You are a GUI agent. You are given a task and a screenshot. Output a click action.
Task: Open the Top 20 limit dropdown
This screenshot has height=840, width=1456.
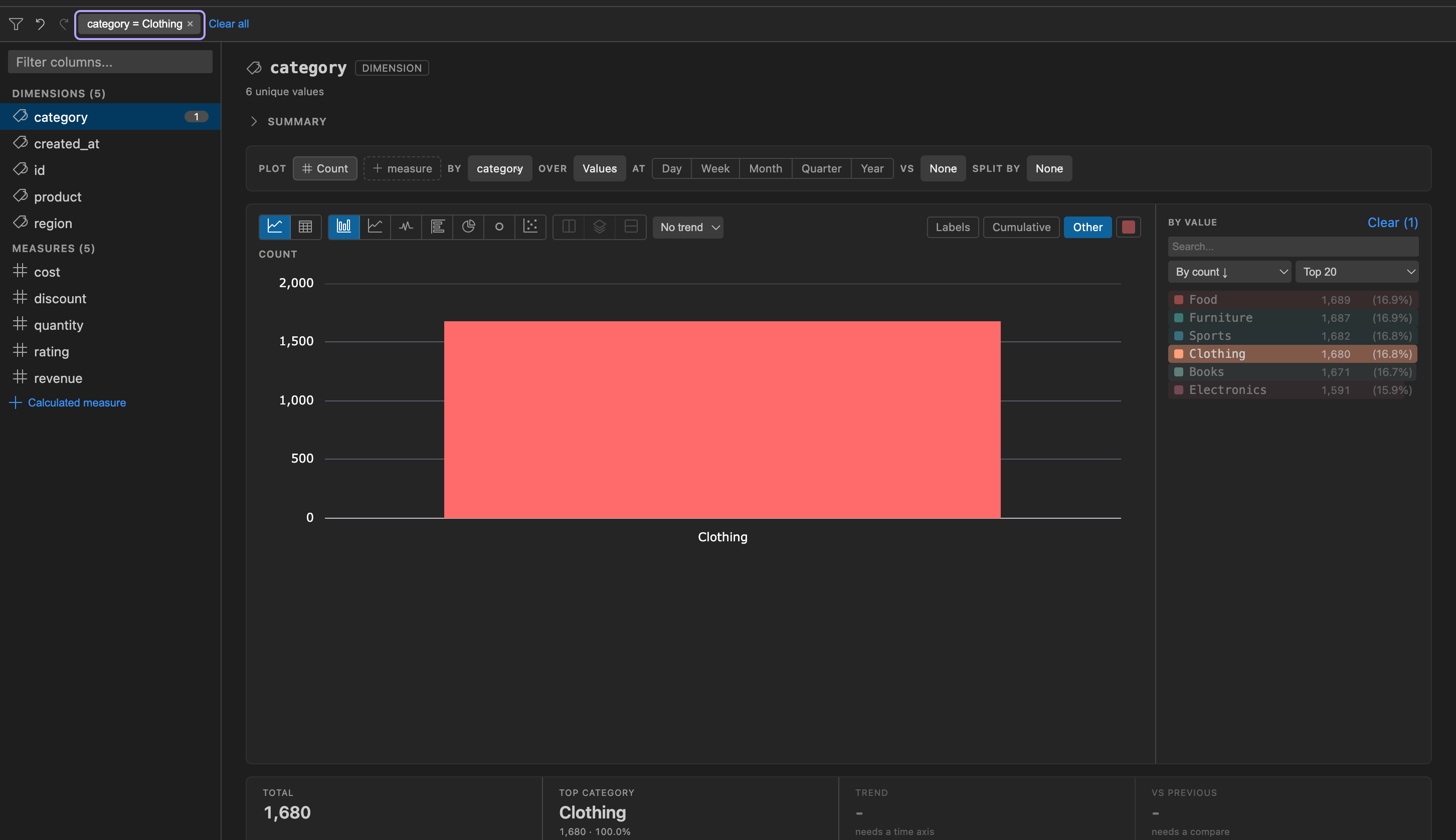[x=1357, y=272]
